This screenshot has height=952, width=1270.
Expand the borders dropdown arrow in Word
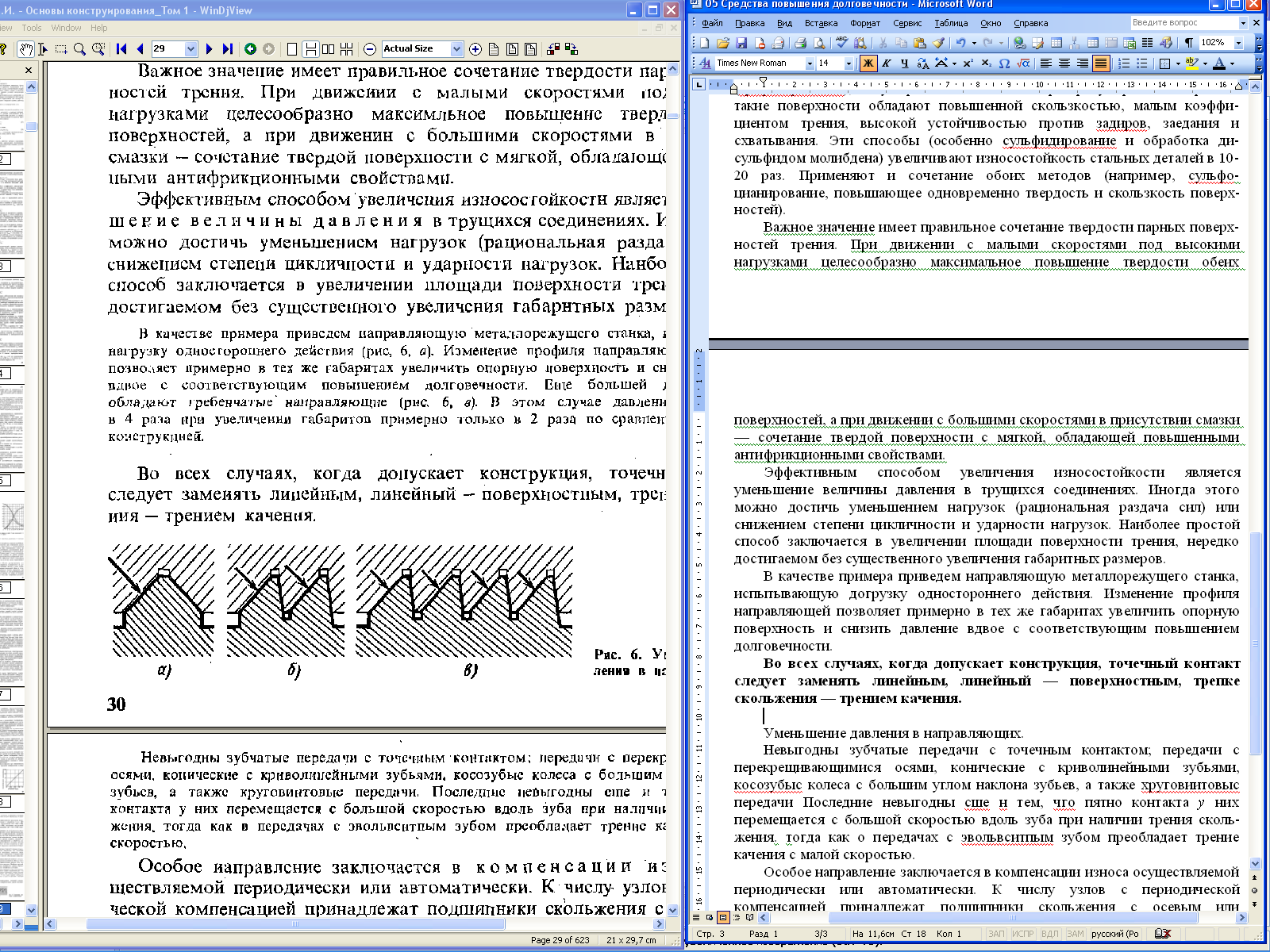pos(1178,63)
